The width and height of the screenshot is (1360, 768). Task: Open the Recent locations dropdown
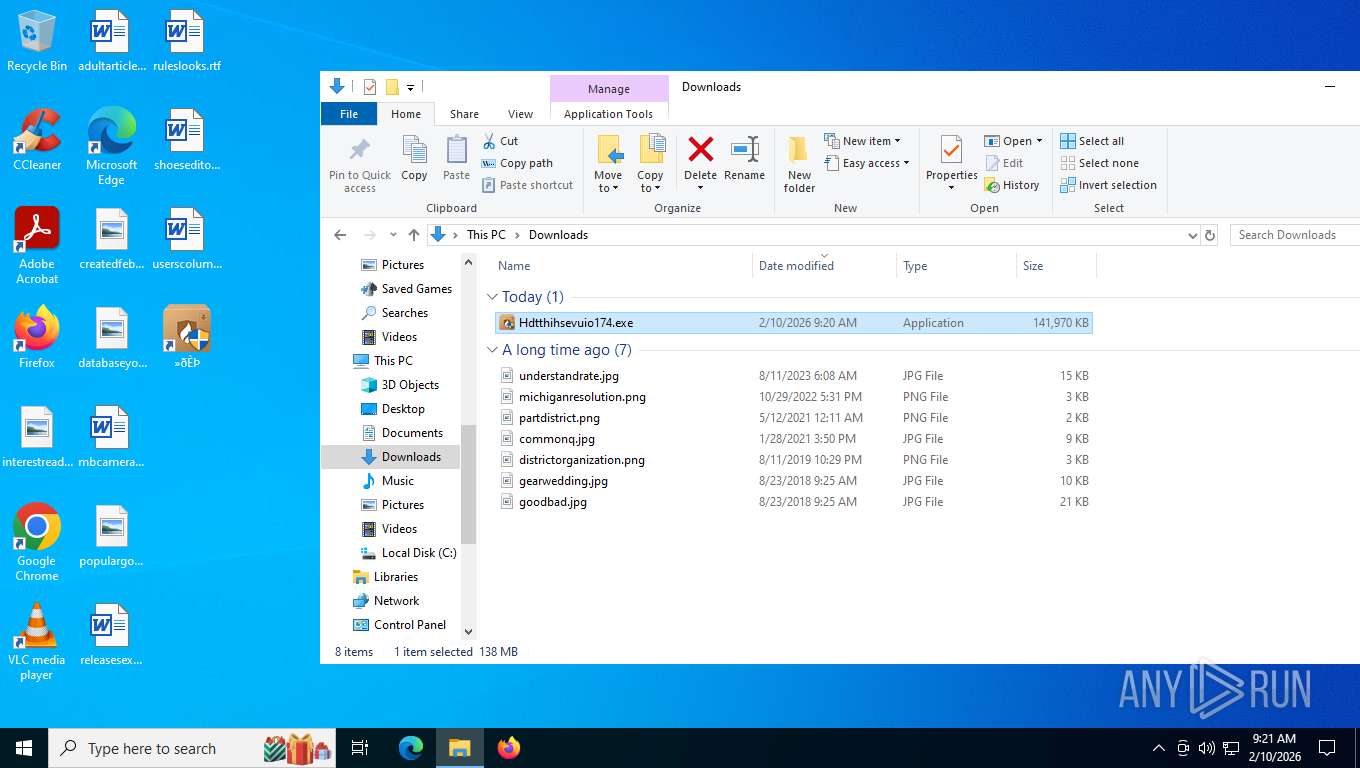click(x=392, y=236)
